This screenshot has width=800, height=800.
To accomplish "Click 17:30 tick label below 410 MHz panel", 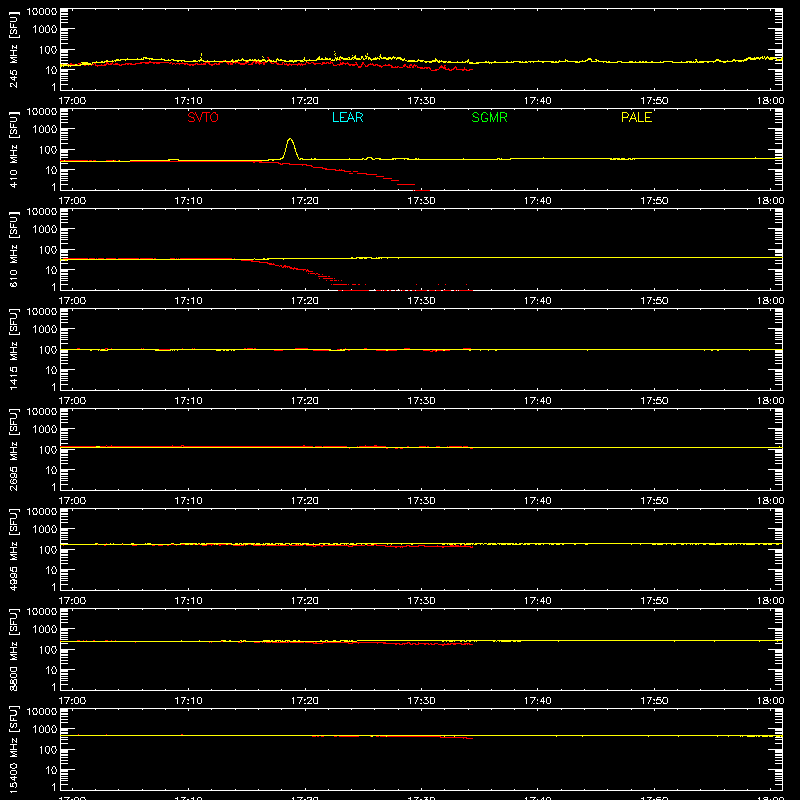I will tap(421, 201).
